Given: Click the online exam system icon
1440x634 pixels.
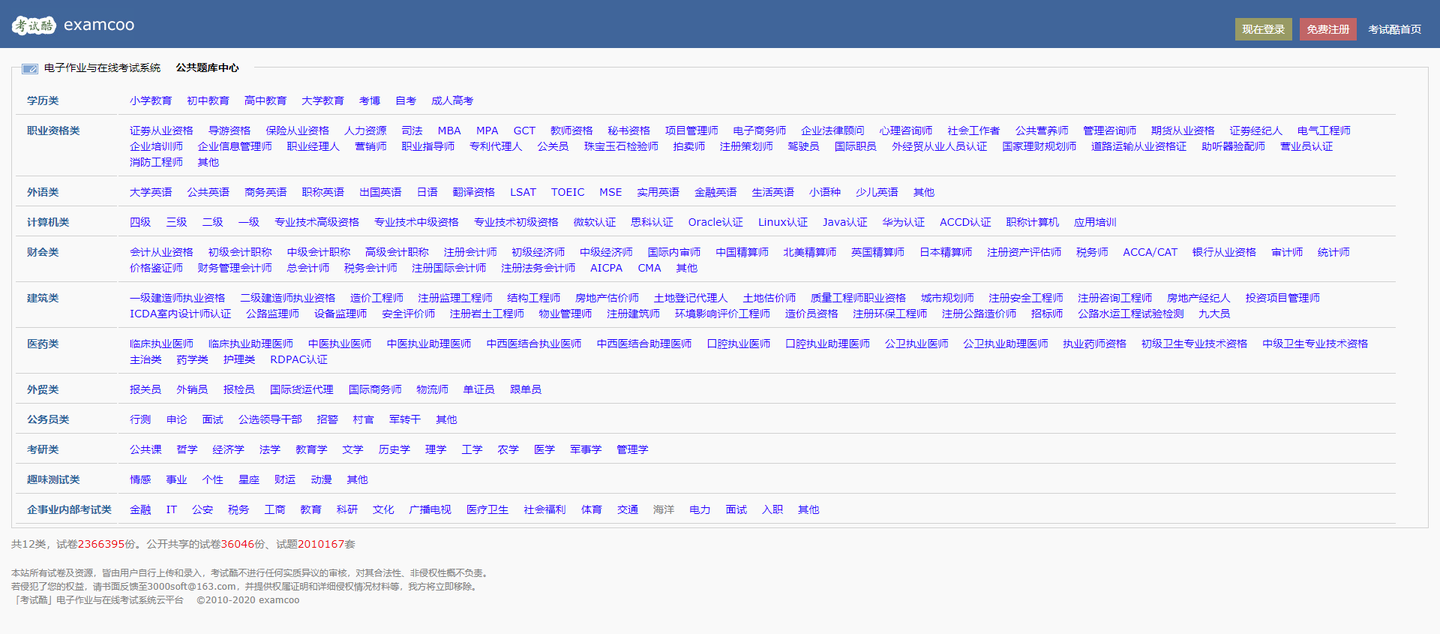Looking at the screenshot, I should pyautogui.click(x=30, y=69).
